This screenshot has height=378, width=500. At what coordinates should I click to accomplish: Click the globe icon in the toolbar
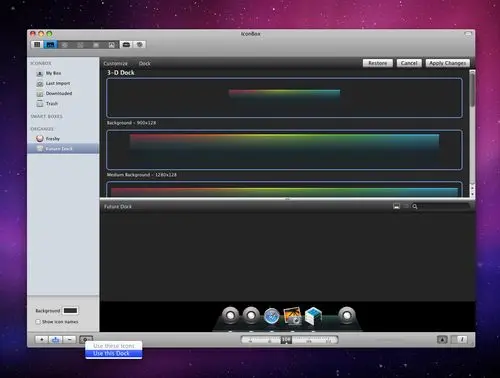point(140,44)
